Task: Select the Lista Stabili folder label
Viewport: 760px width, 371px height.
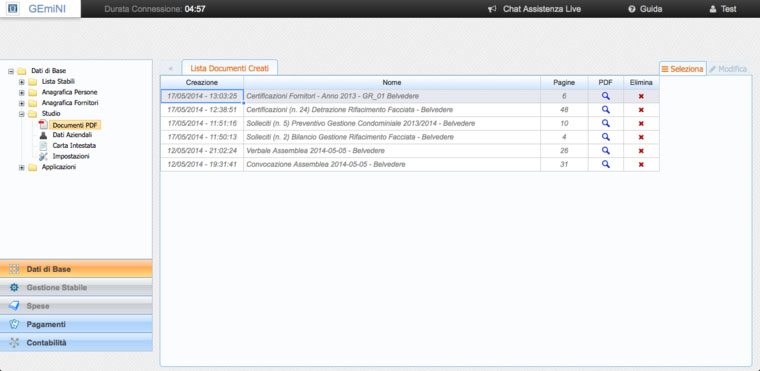Action: click(x=58, y=81)
